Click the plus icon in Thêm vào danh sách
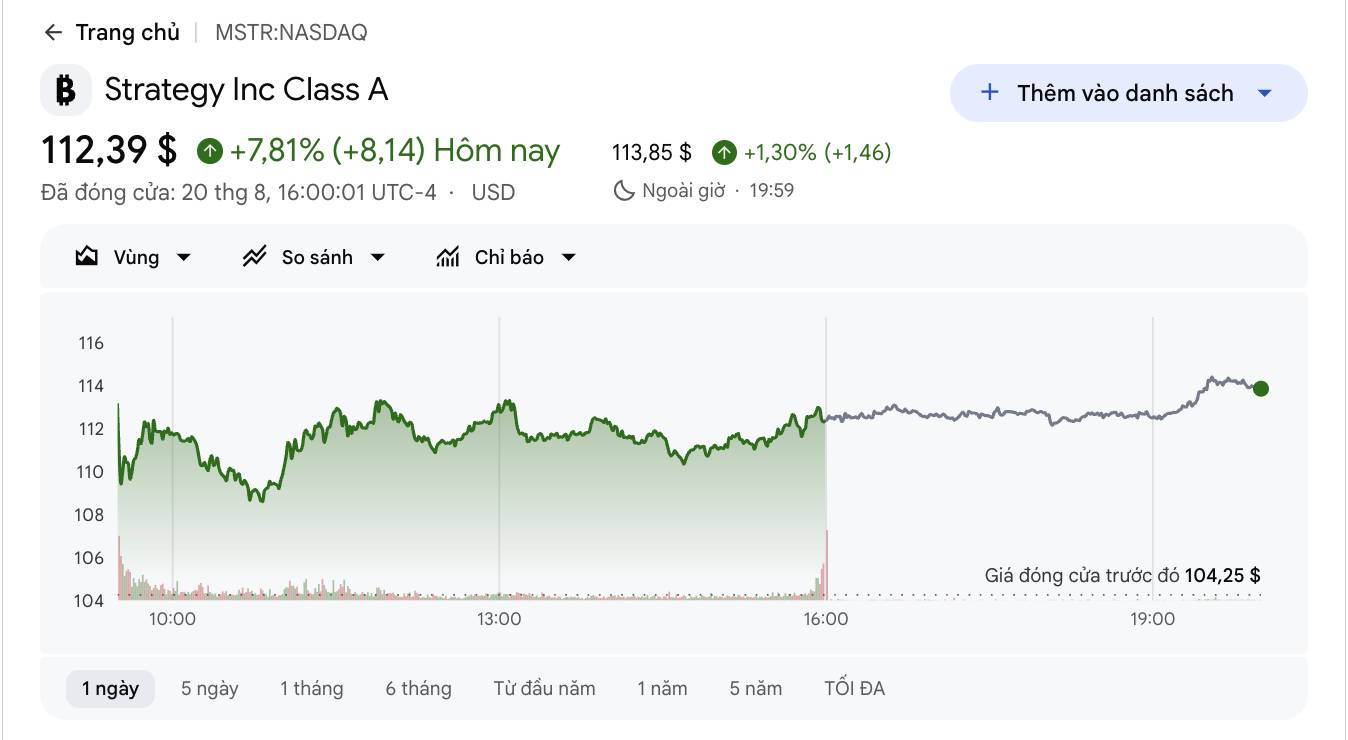The height and width of the screenshot is (740, 1348). coord(990,92)
